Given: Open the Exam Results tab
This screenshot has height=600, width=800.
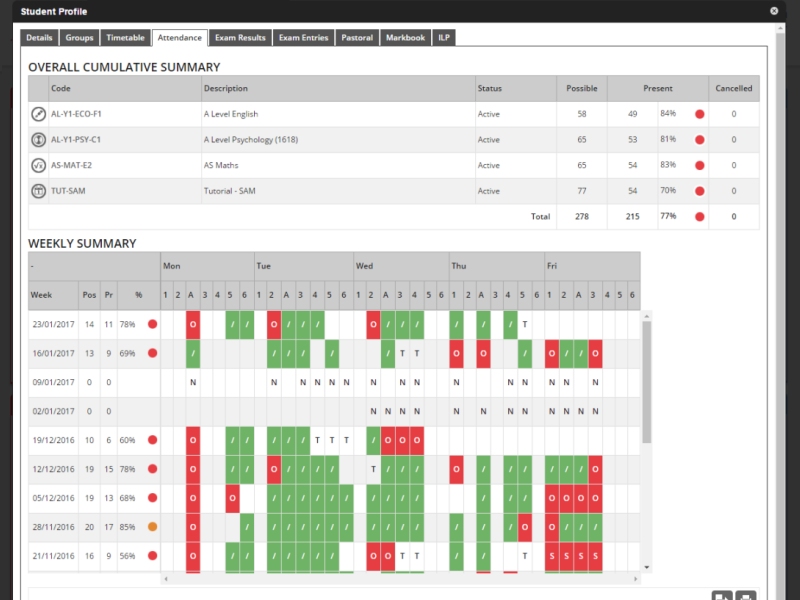Looking at the screenshot, I should [240, 38].
